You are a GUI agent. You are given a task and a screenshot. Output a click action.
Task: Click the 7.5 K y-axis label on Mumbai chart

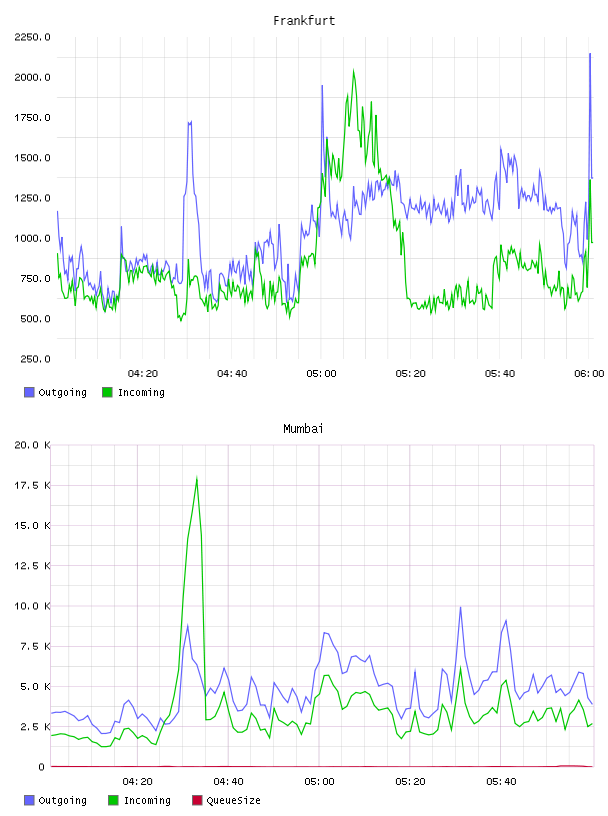click(35, 646)
